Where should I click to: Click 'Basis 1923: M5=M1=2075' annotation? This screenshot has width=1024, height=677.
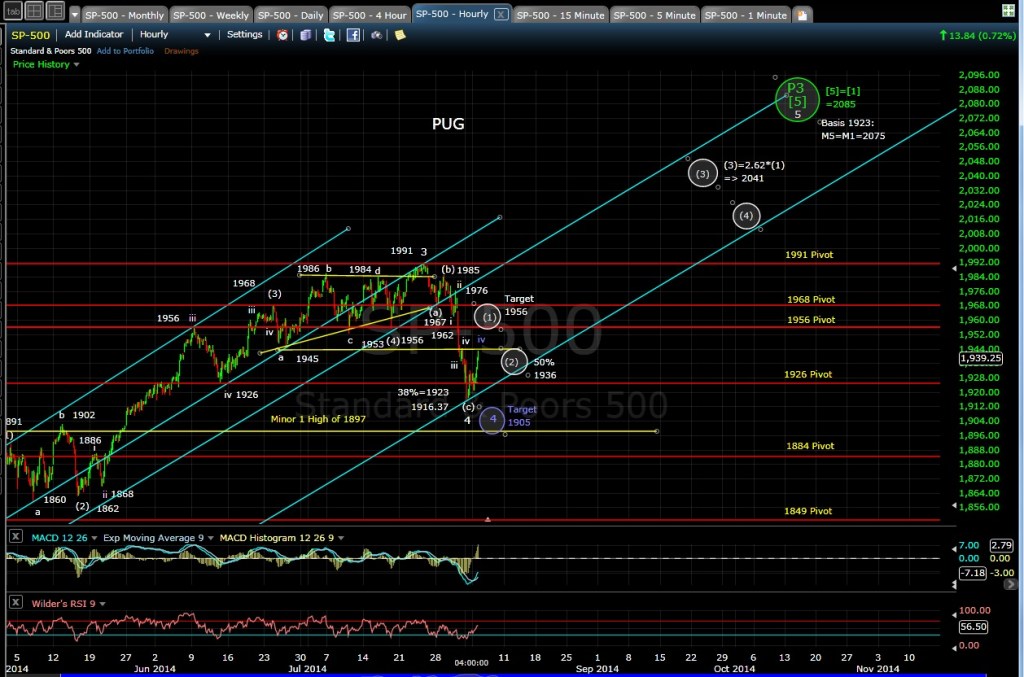[853, 129]
